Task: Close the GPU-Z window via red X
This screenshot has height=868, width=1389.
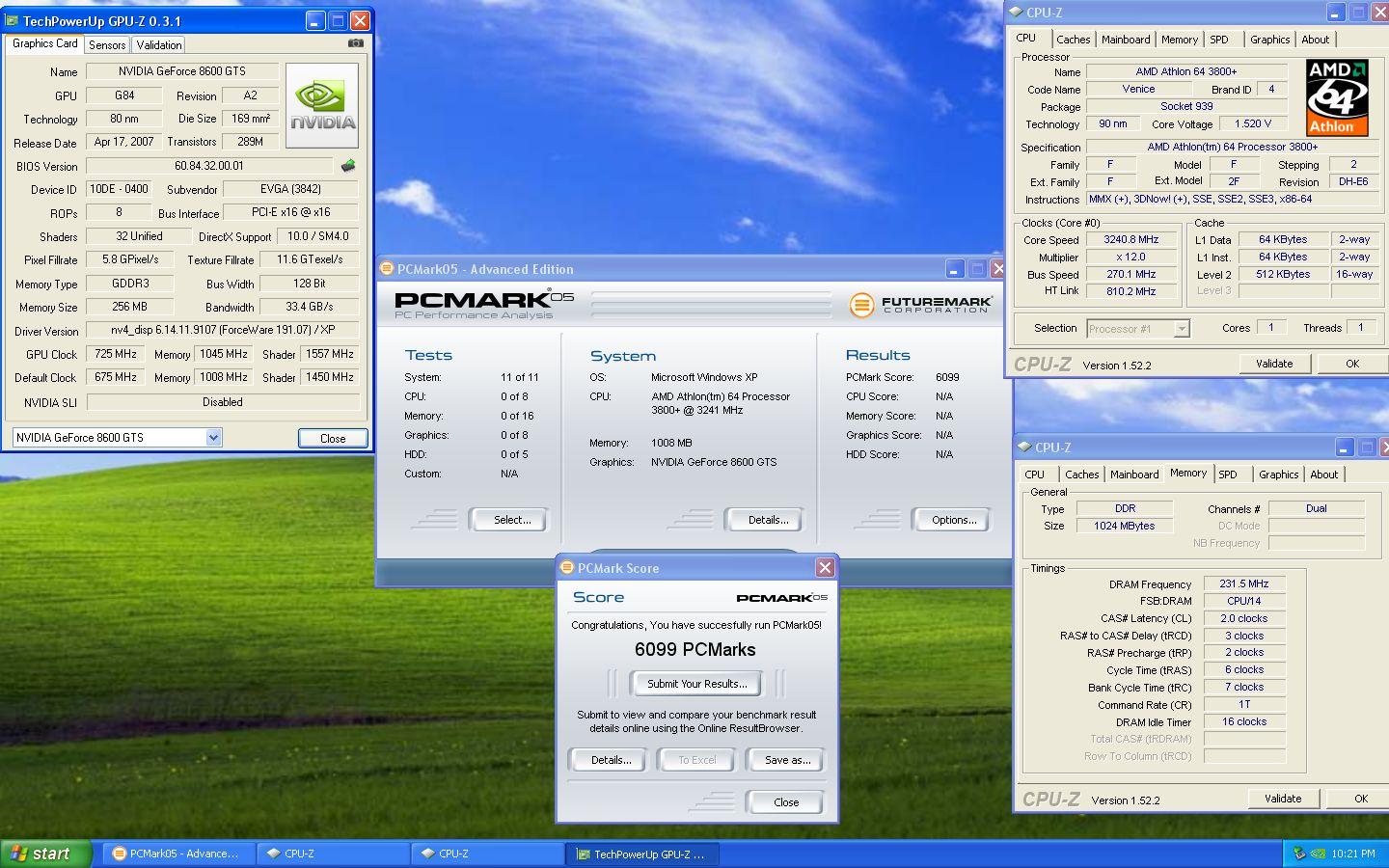Action: point(360,20)
